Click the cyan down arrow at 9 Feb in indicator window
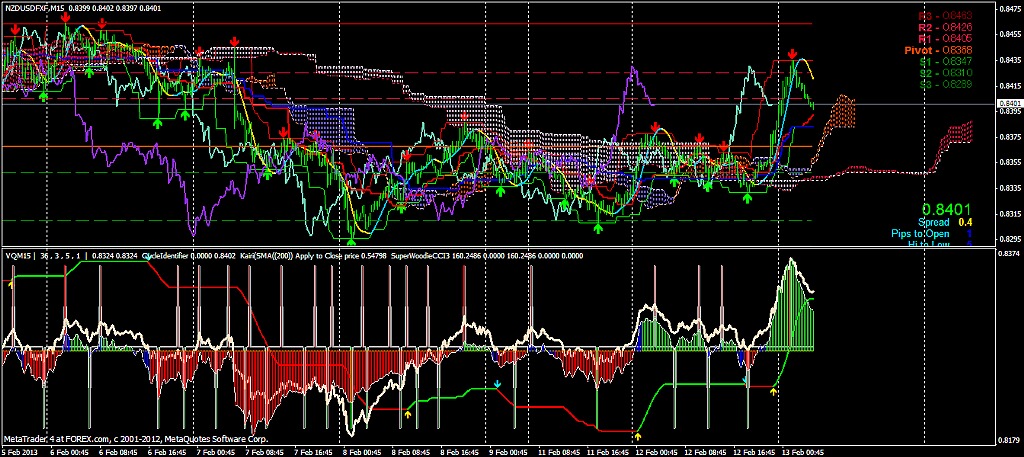 click(498, 384)
